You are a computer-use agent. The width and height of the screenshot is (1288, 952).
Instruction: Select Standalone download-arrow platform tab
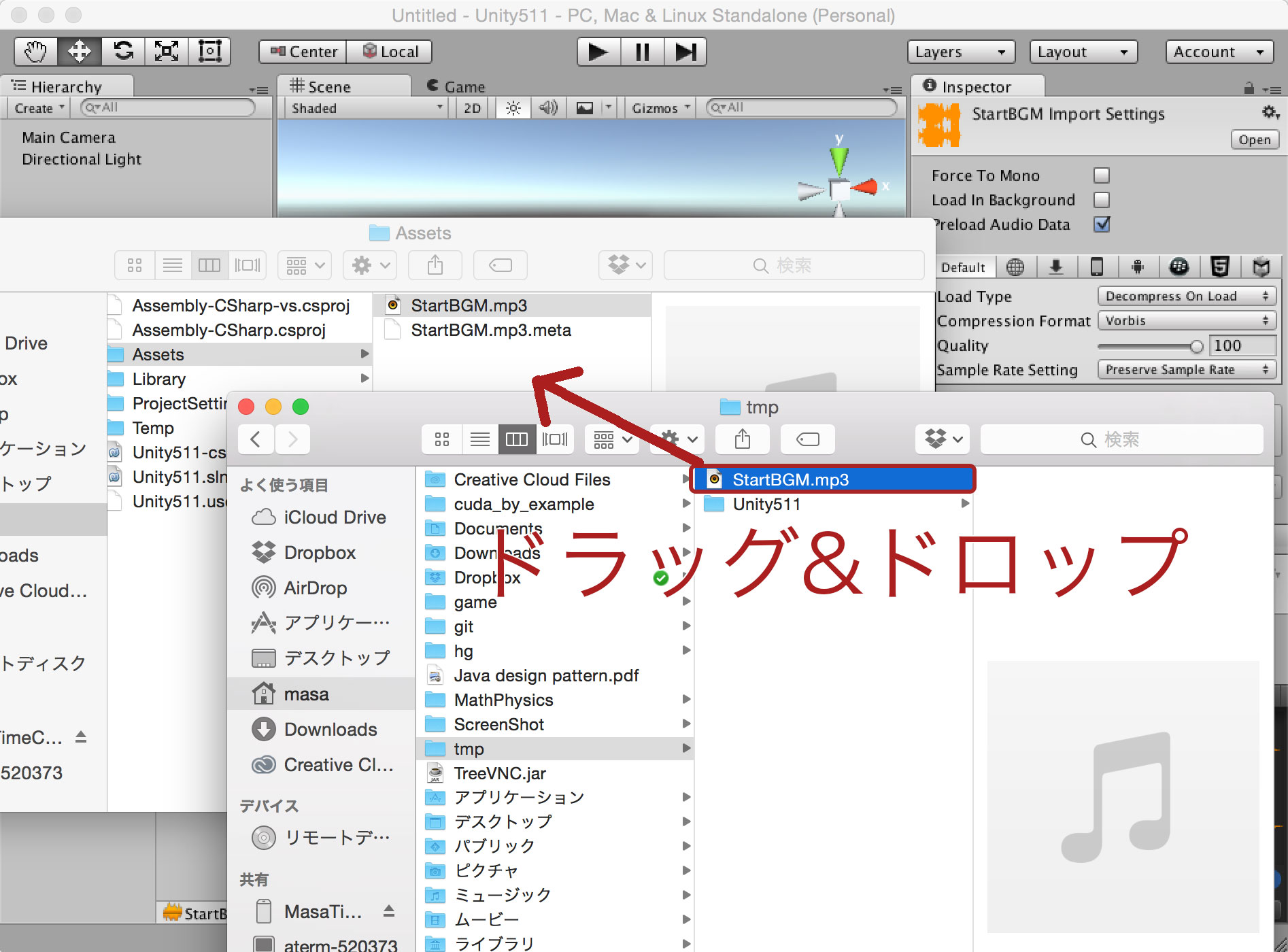point(1056,267)
